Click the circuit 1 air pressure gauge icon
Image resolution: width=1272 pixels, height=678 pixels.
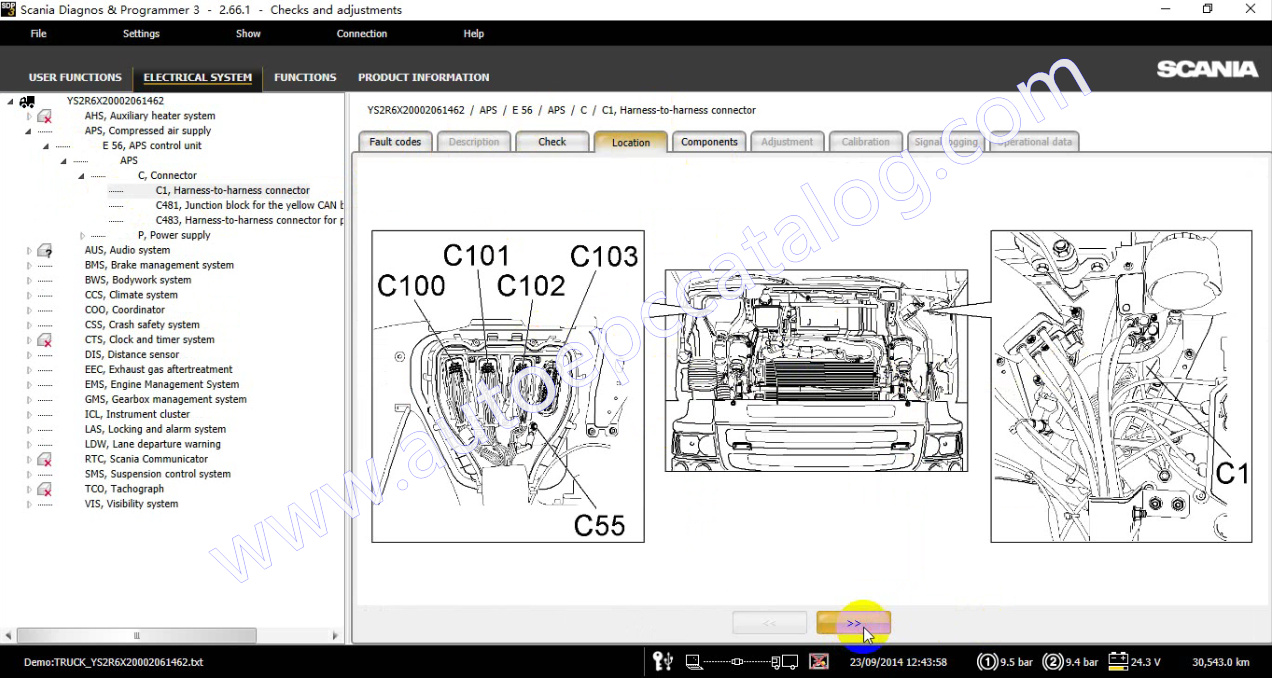pos(987,661)
